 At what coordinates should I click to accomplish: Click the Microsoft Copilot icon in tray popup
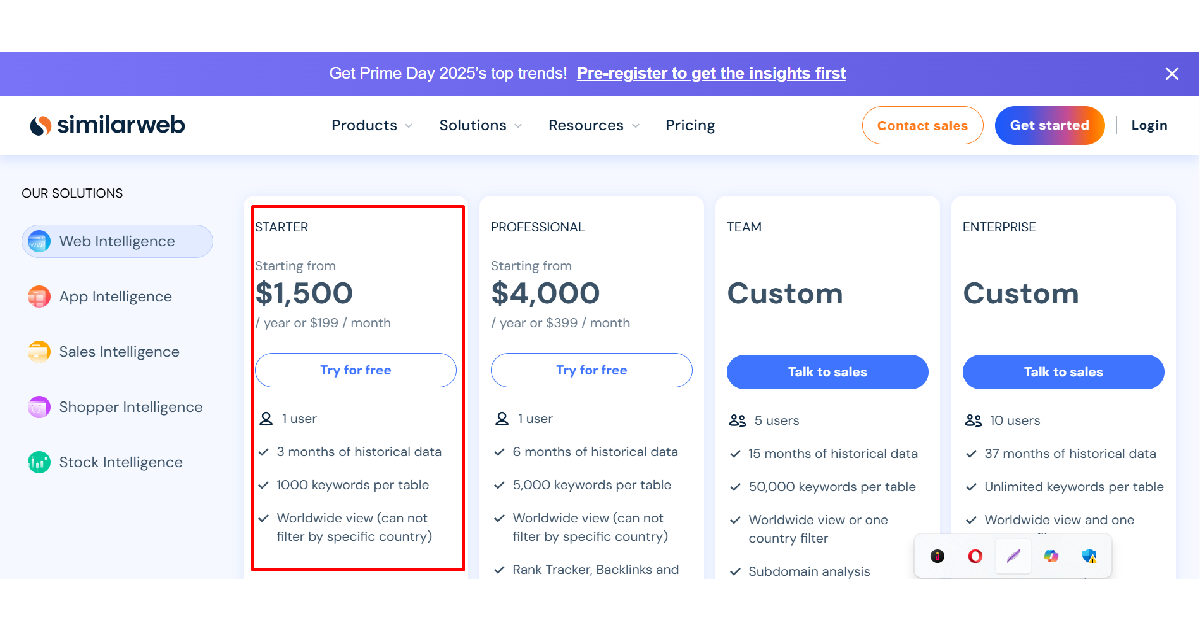click(x=1051, y=556)
